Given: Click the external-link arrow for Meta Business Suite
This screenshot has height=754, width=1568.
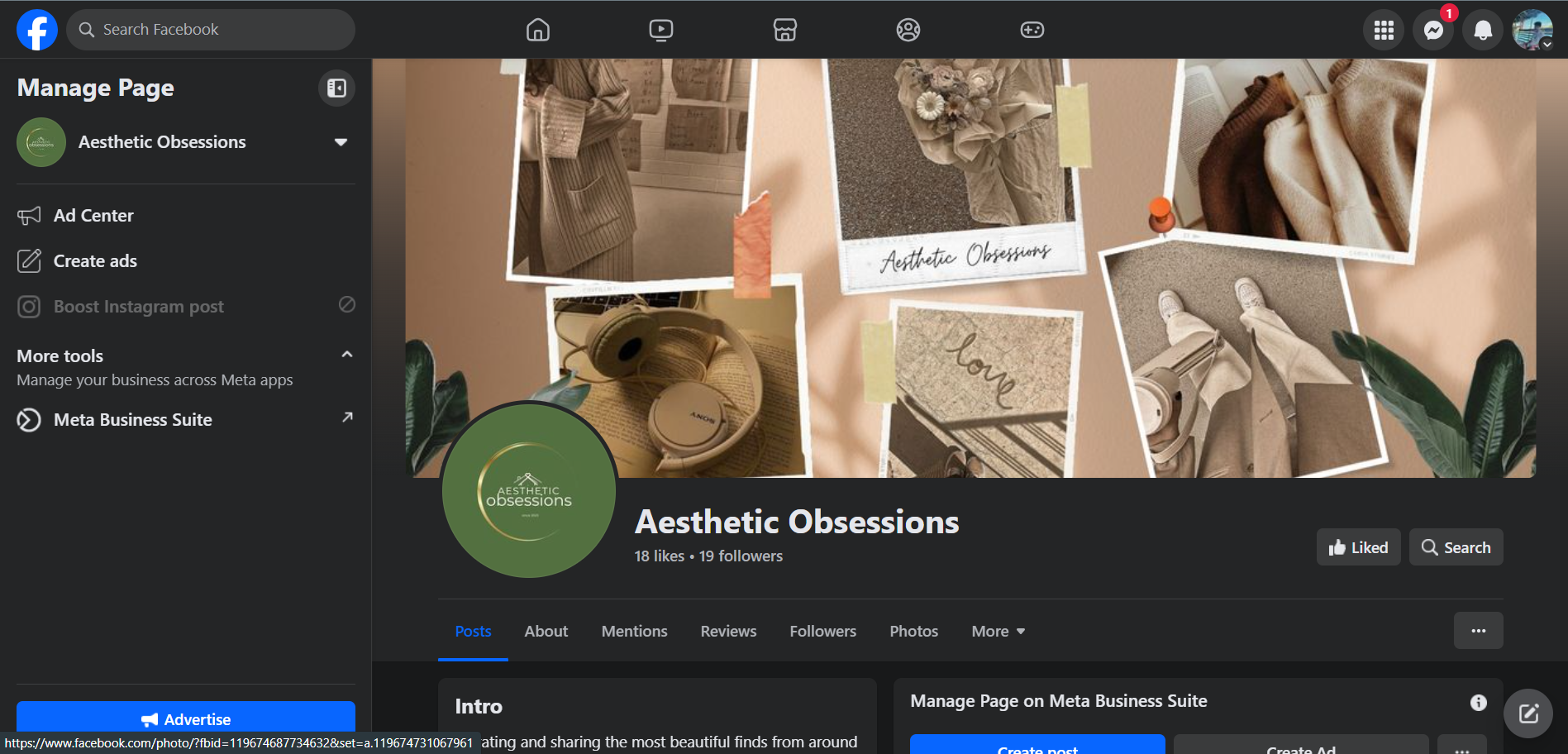Looking at the screenshot, I should (347, 418).
